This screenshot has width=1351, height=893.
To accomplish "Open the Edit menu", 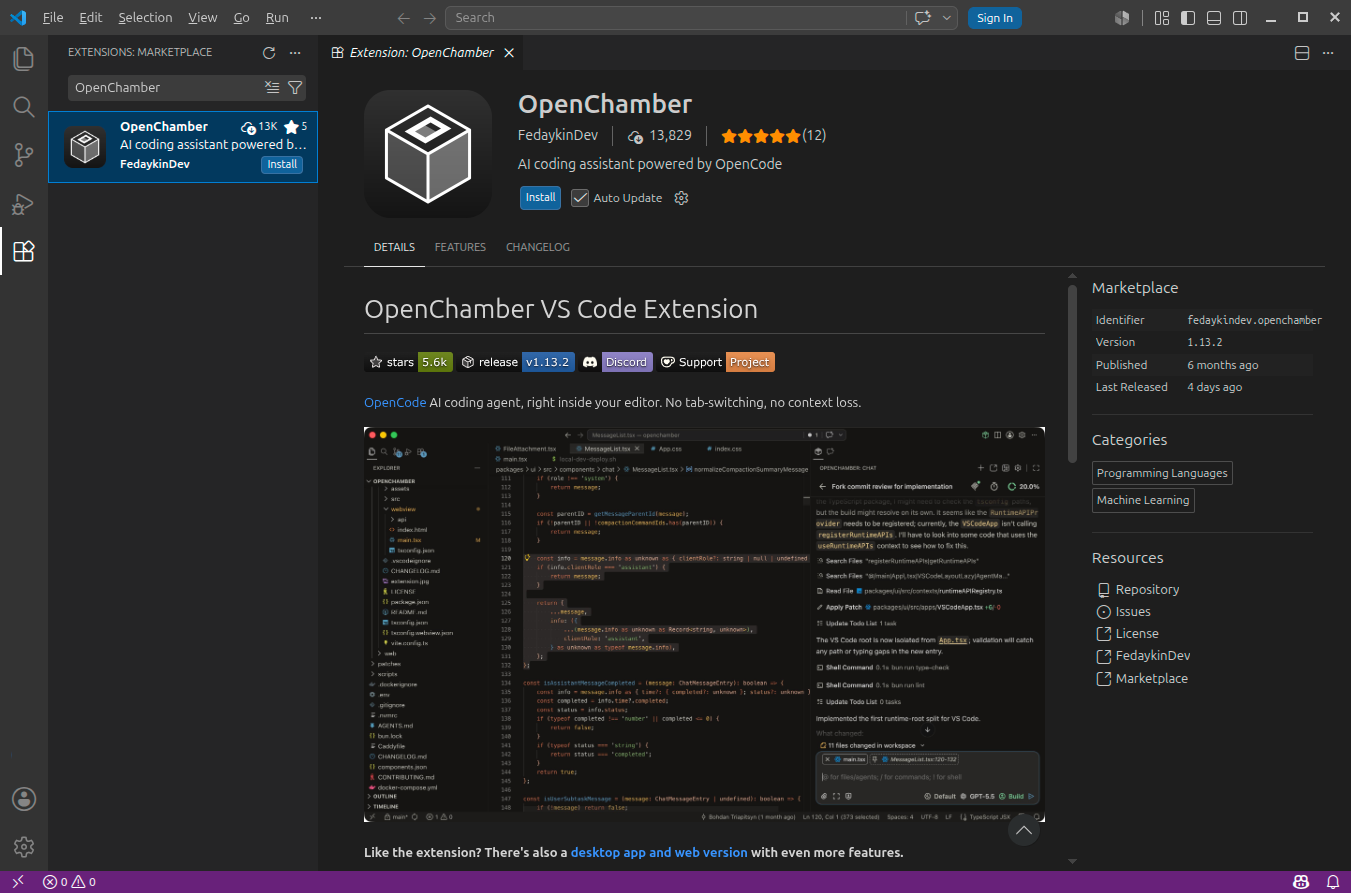I will [x=90, y=18].
